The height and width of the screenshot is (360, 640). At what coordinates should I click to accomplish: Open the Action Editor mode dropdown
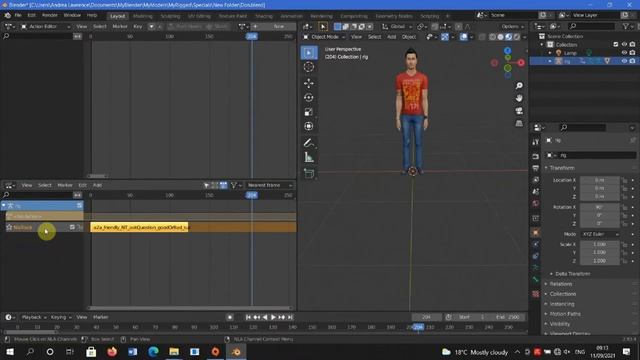point(45,27)
